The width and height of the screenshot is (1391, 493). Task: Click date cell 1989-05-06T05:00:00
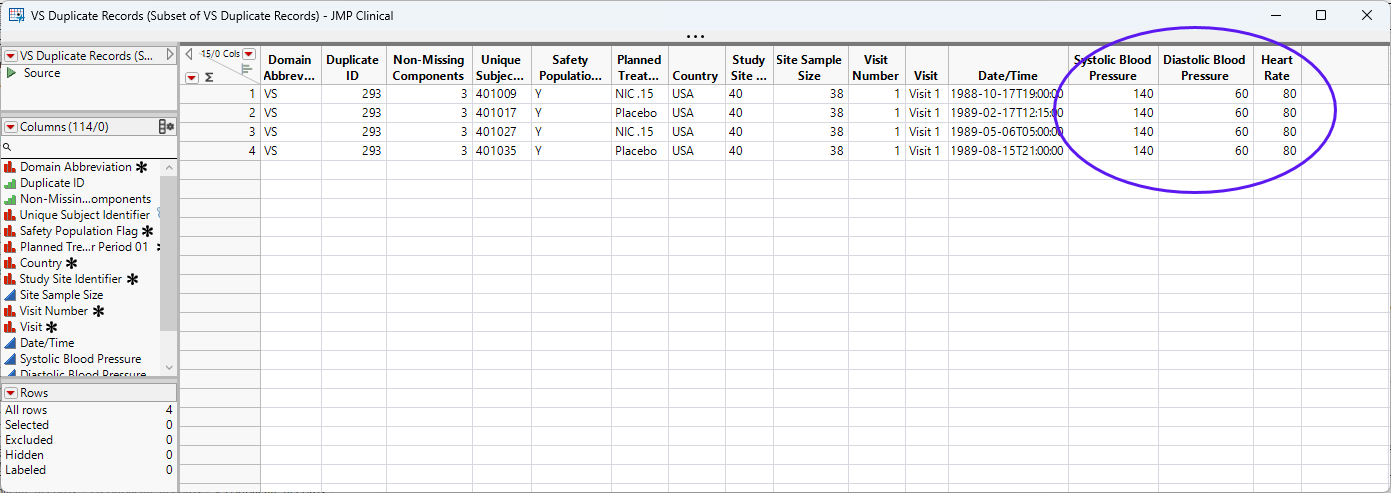[1008, 132]
